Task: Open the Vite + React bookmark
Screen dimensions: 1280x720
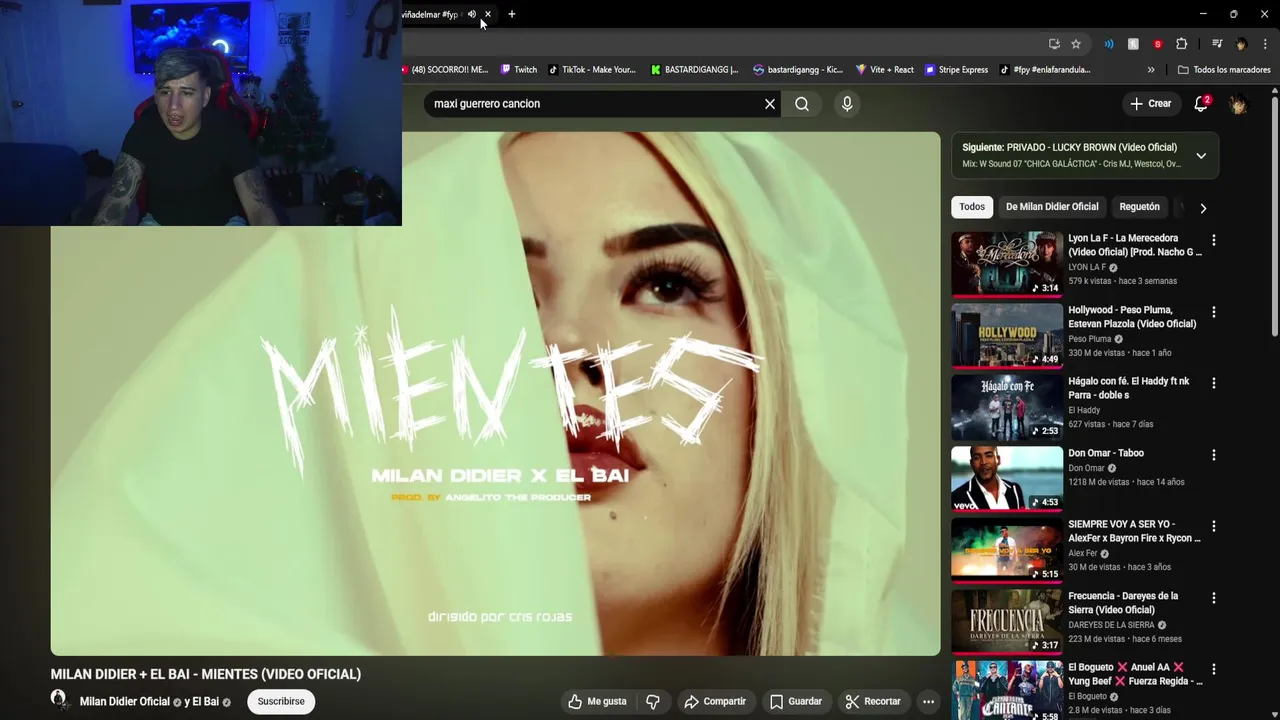Action: (885, 70)
